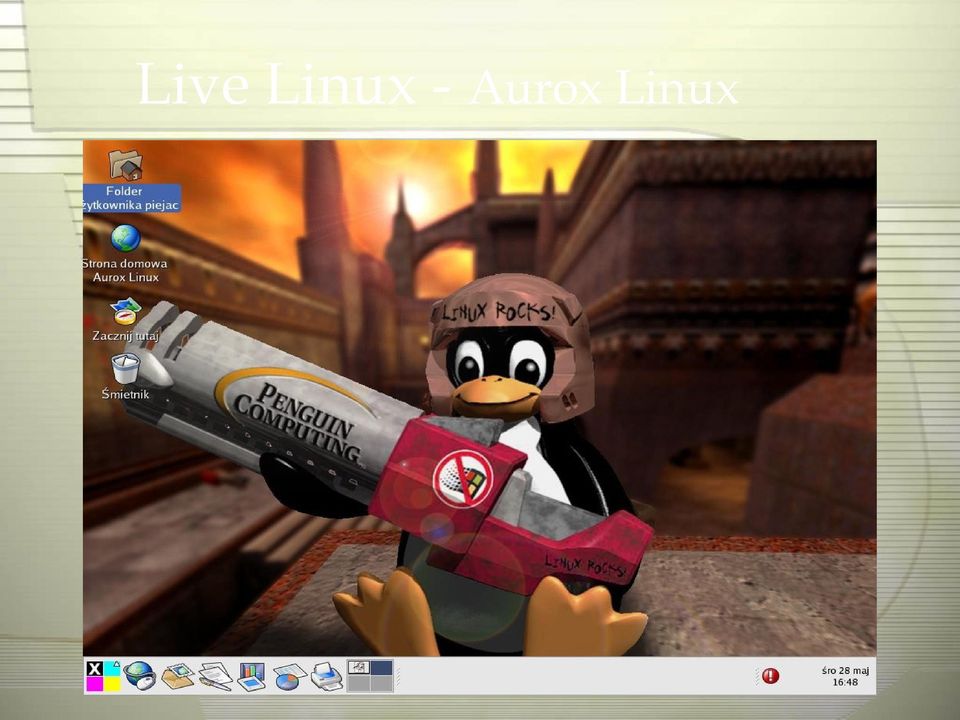The height and width of the screenshot is (720, 960).
Task: Open the presentation program launcher
Action: [x=252, y=677]
